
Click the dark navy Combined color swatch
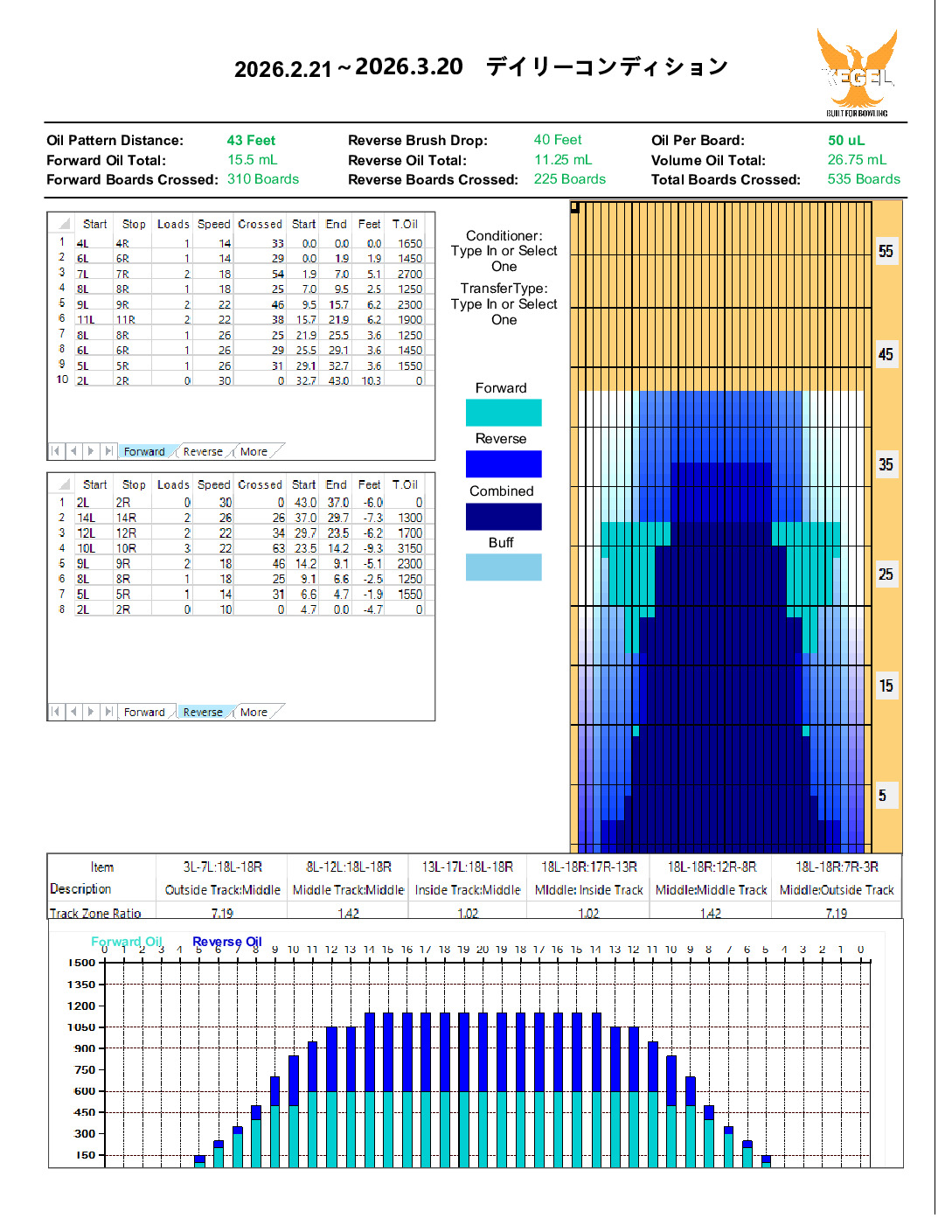pyautogui.click(x=504, y=517)
